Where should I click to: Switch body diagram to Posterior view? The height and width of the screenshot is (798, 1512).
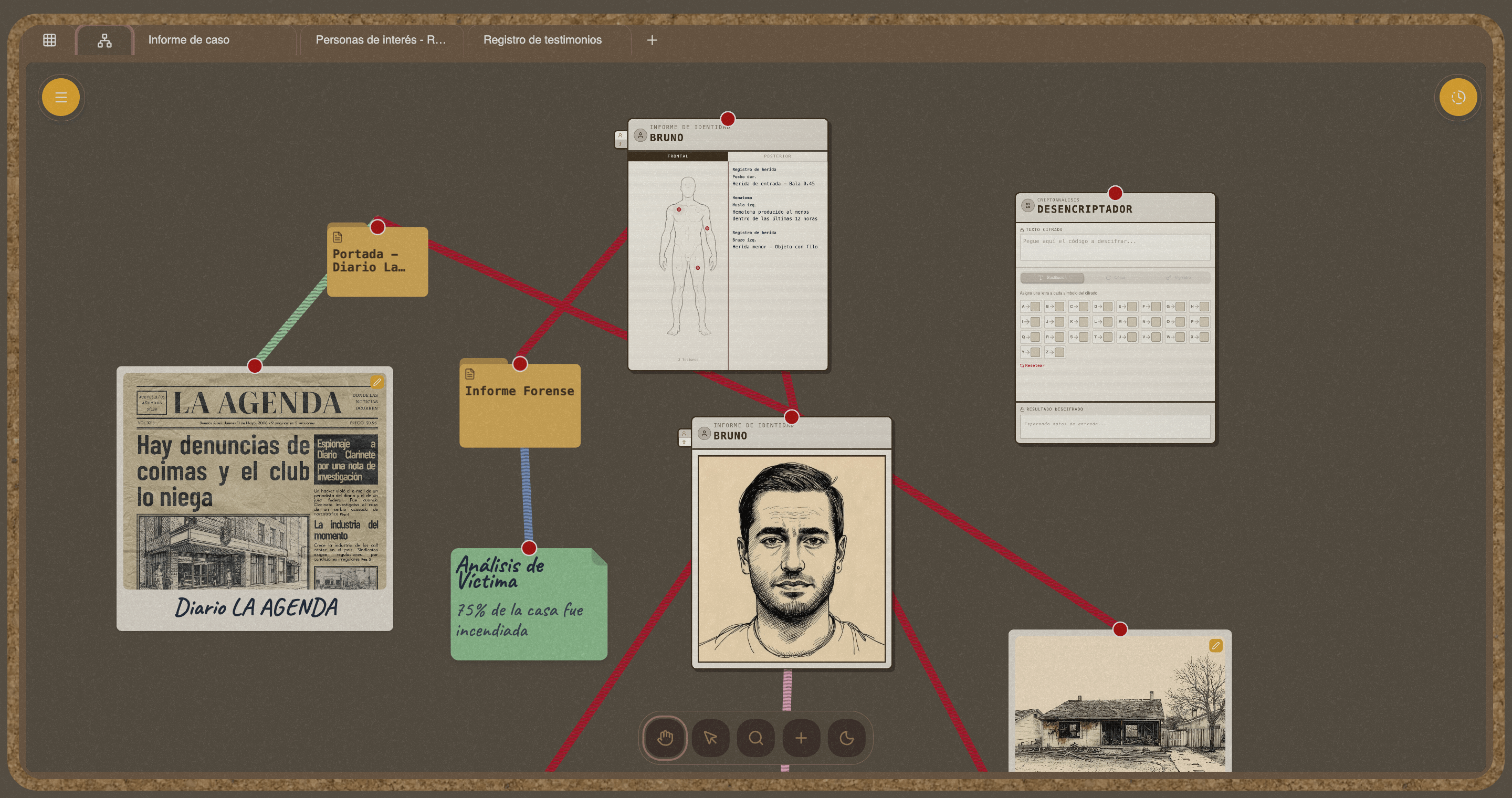pos(777,156)
